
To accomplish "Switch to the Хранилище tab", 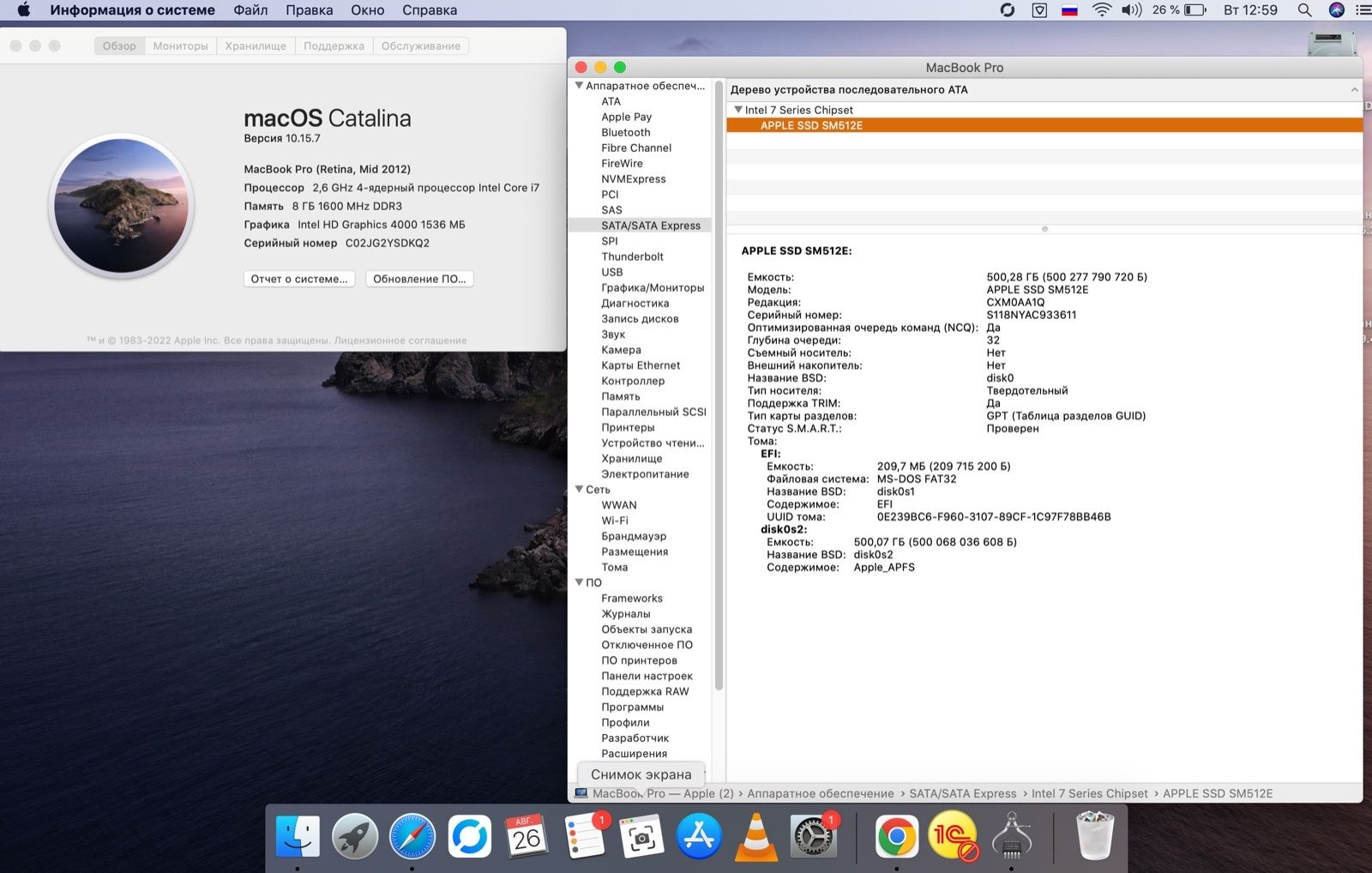I will tap(256, 46).
